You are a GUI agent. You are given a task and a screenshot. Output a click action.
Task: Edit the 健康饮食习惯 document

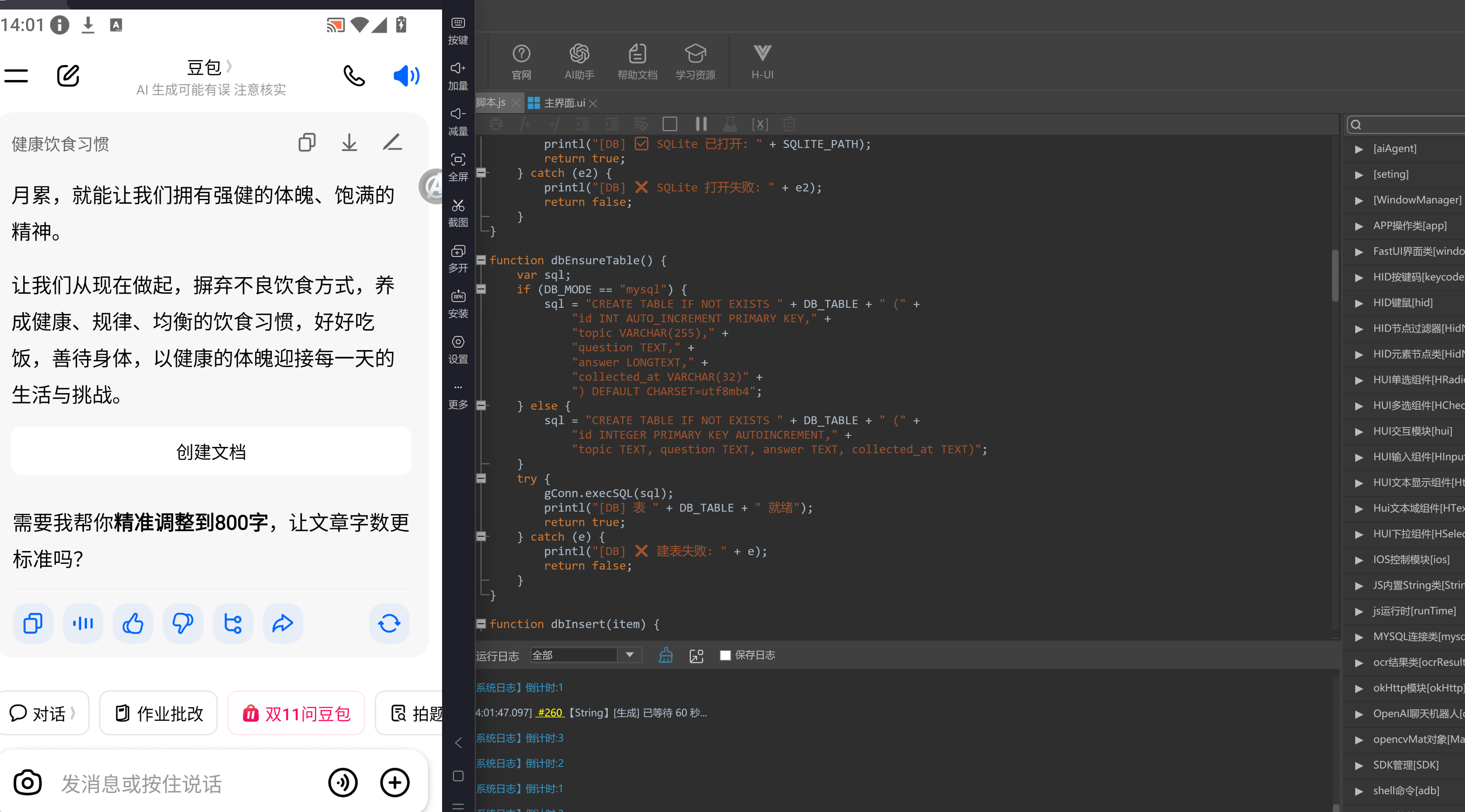coord(392,142)
